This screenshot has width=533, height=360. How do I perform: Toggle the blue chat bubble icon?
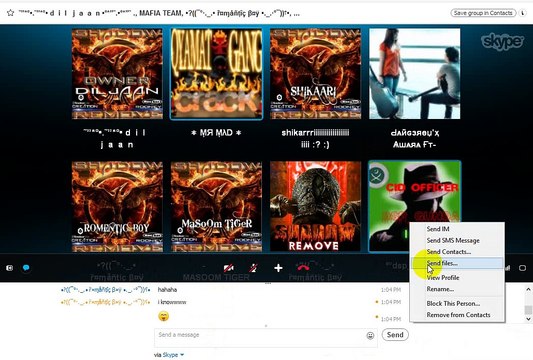[26, 268]
